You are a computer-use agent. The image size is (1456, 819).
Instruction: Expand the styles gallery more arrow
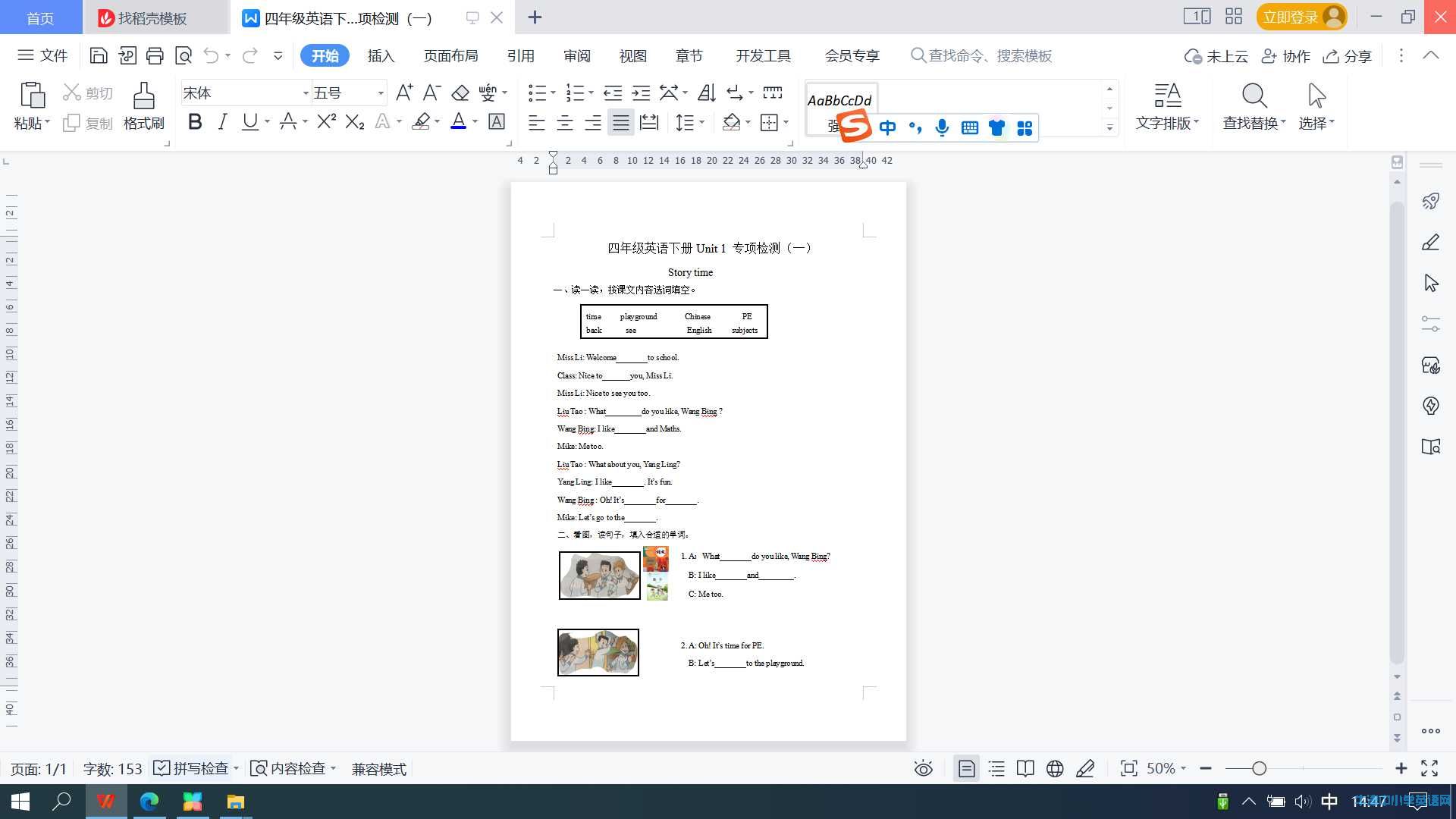pyautogui.click(x=1109, y=127)
